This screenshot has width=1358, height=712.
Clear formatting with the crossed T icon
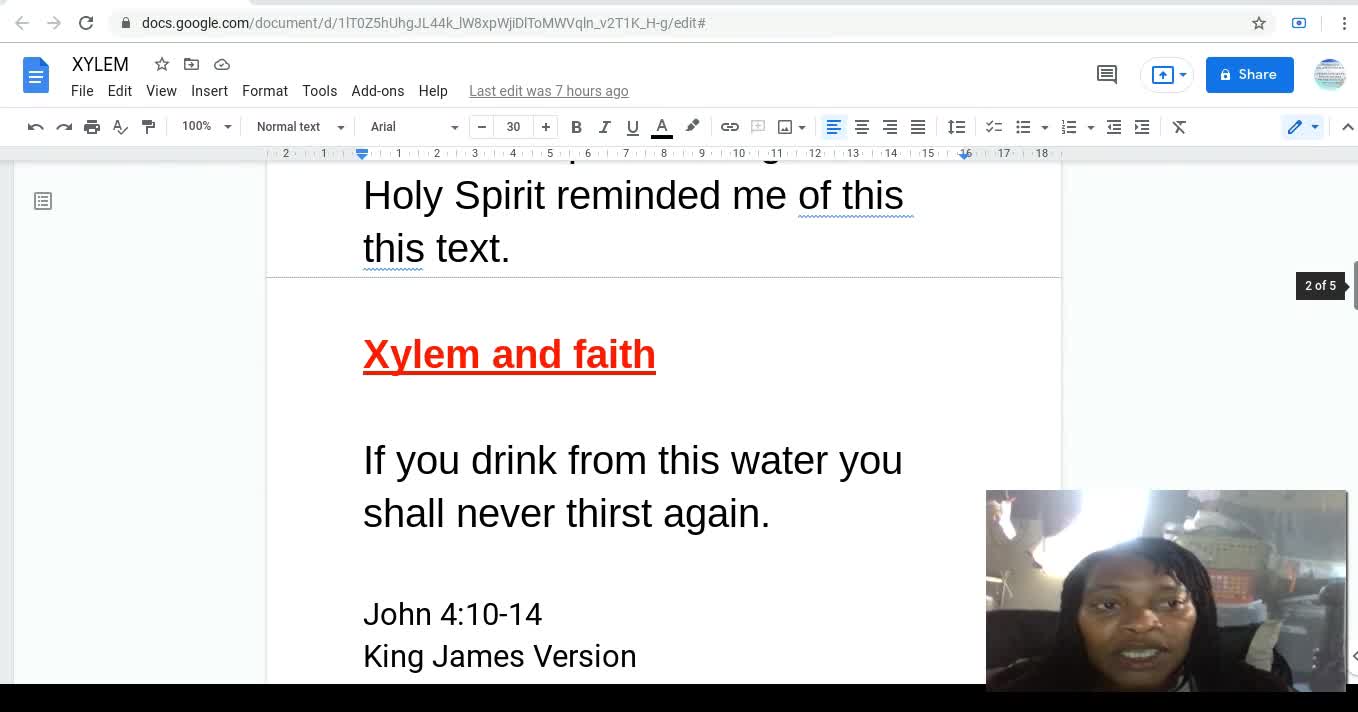pos(1179,127)
